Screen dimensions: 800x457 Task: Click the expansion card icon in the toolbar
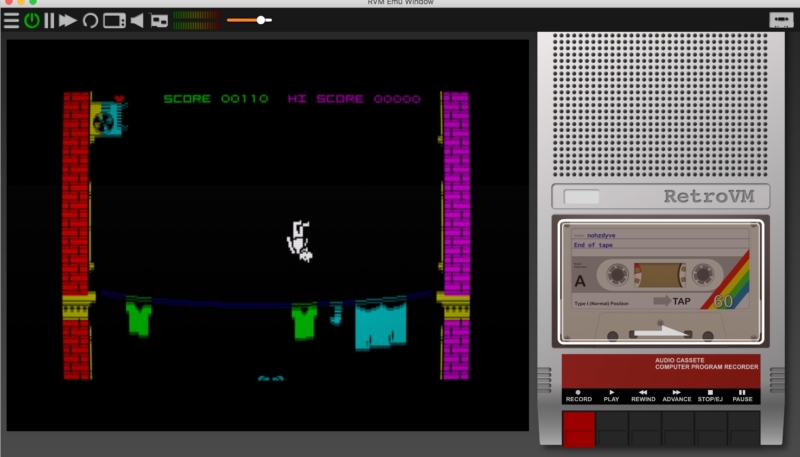point(159,20)
